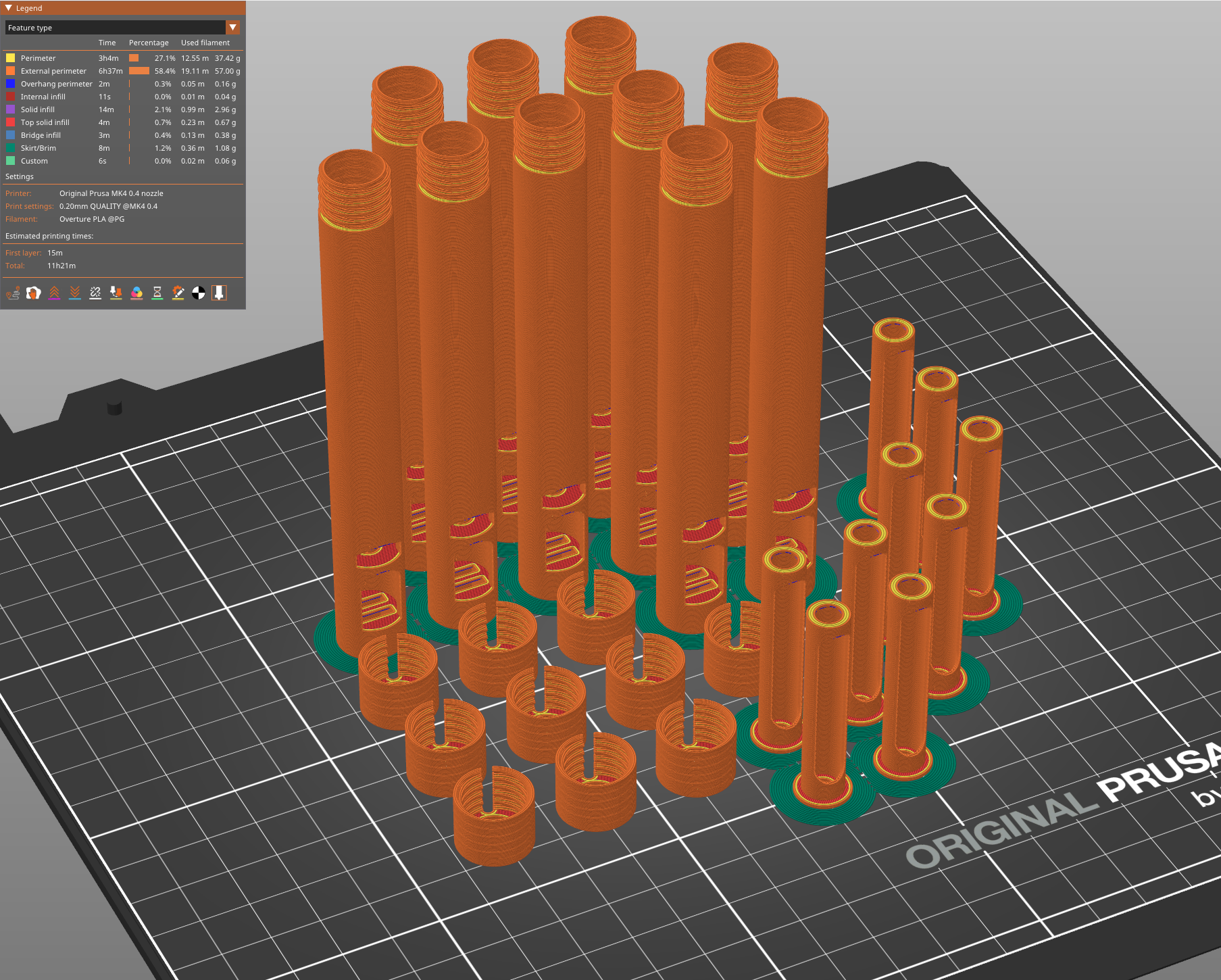Toggle color changes icon with CMY circles
The height and width of the screenshot is (980, 1221).
(x=136, y=293)
